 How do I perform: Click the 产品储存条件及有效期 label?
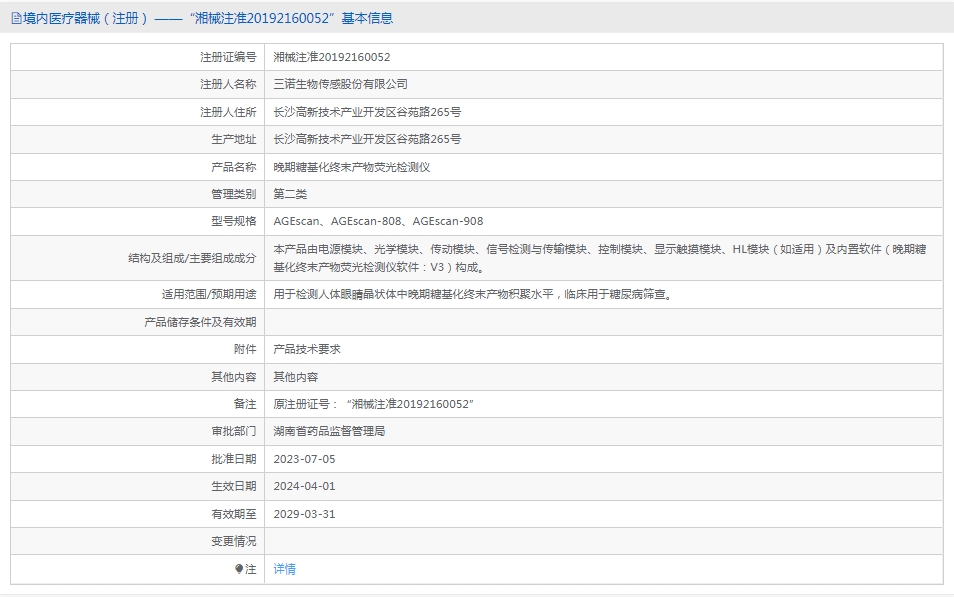coord(200,323)
